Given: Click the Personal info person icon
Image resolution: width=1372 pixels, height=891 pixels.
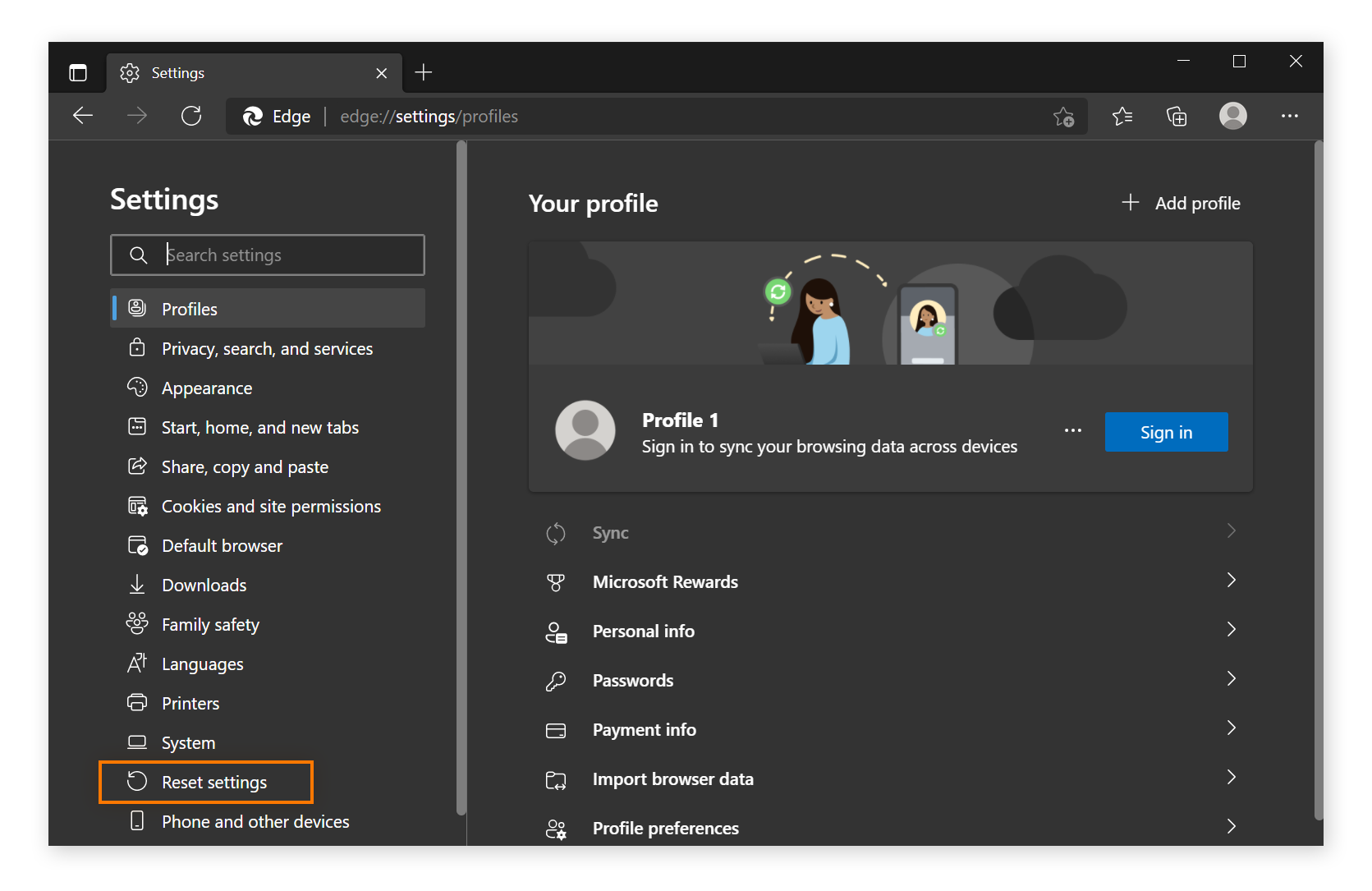Looking at the screenshot, I should [556, 632].
